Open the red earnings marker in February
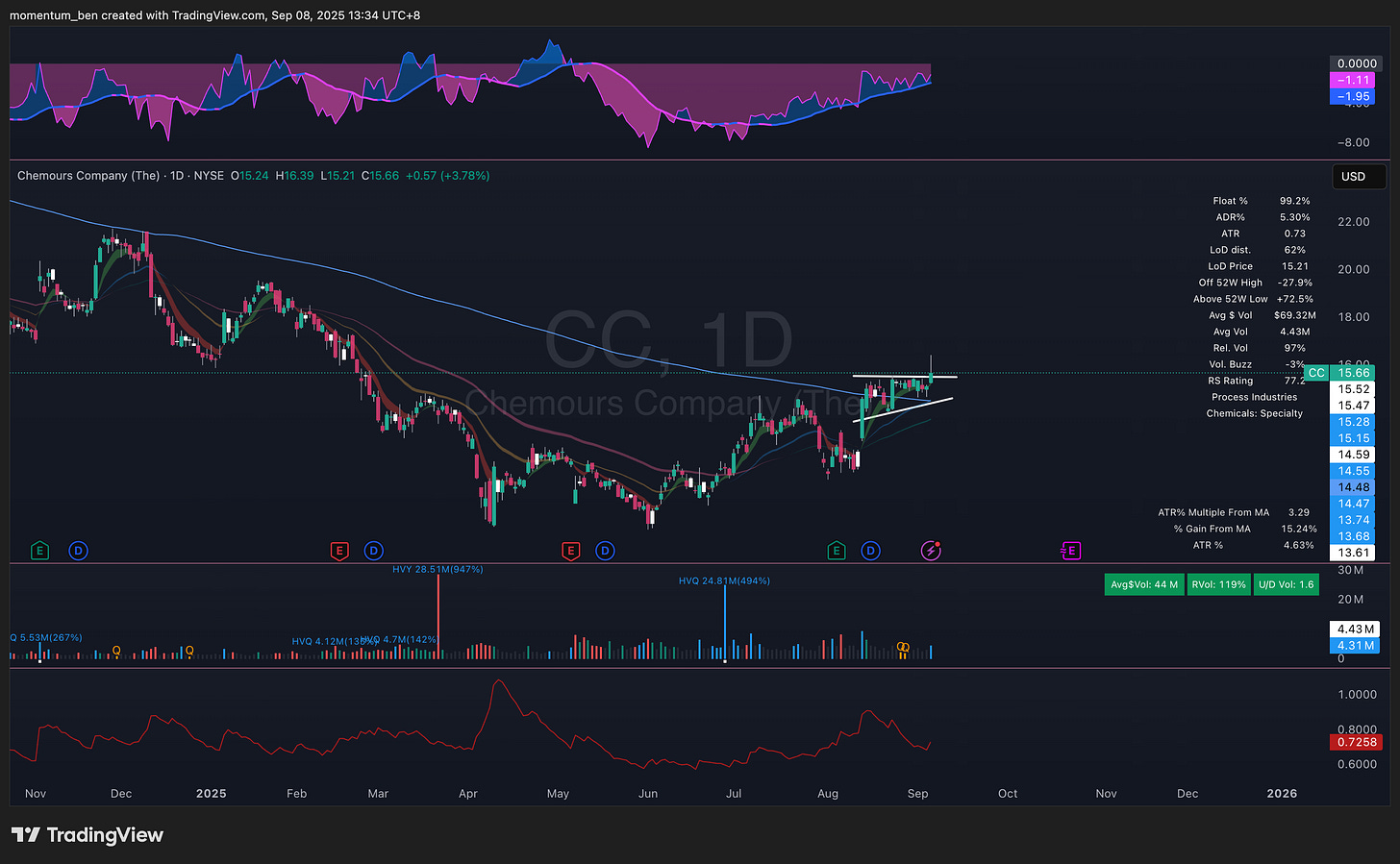Screen dimensions: 1400x864 338,551
